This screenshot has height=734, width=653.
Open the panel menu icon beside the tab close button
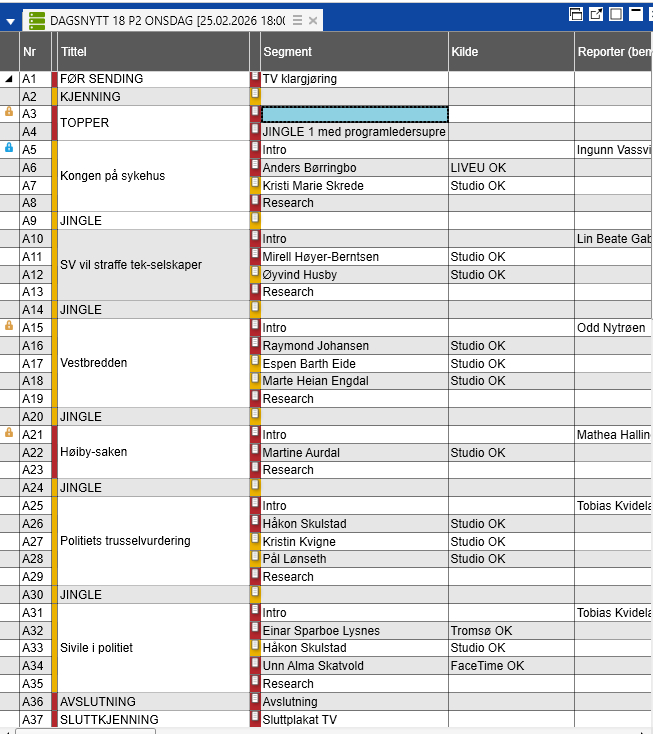tap(297, 21)
